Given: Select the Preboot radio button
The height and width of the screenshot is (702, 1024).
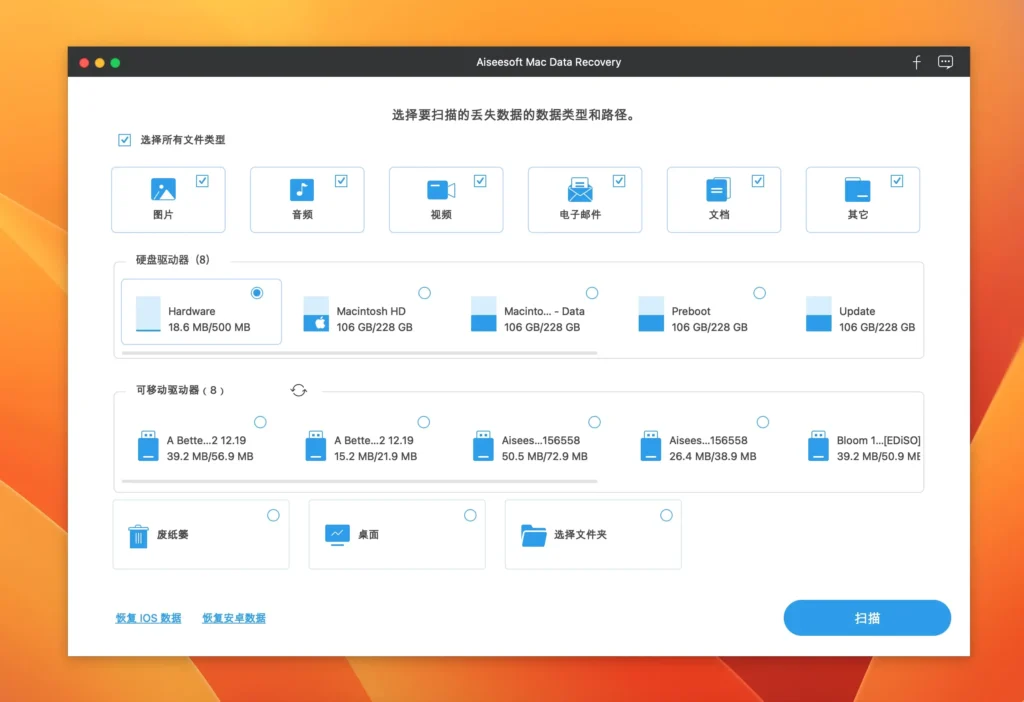Looking at the screenshot, I should point(759,293).
